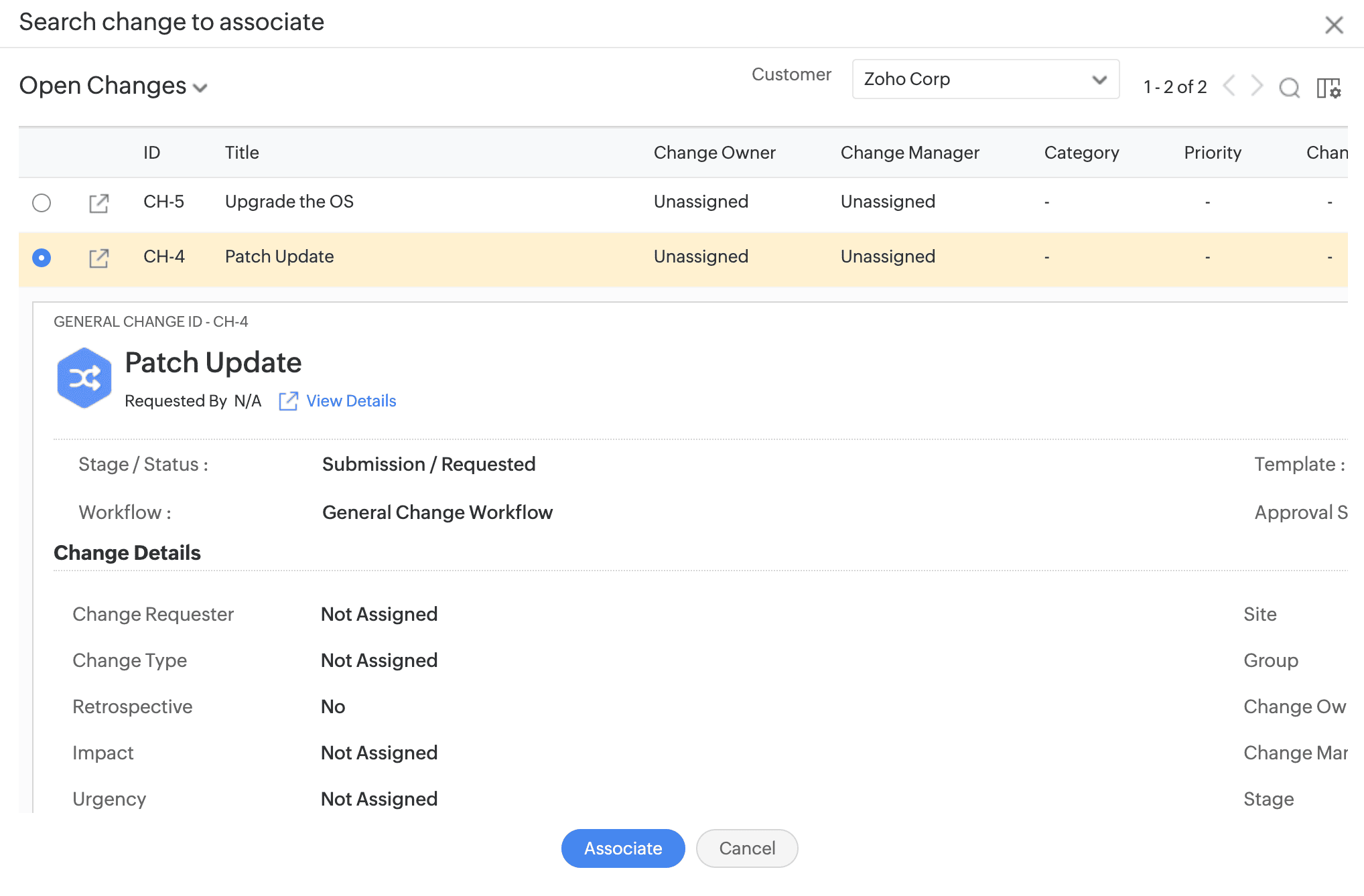Go to next page arrow
The width and height of the screenshot is (1364, 896).
point(1257,86)
